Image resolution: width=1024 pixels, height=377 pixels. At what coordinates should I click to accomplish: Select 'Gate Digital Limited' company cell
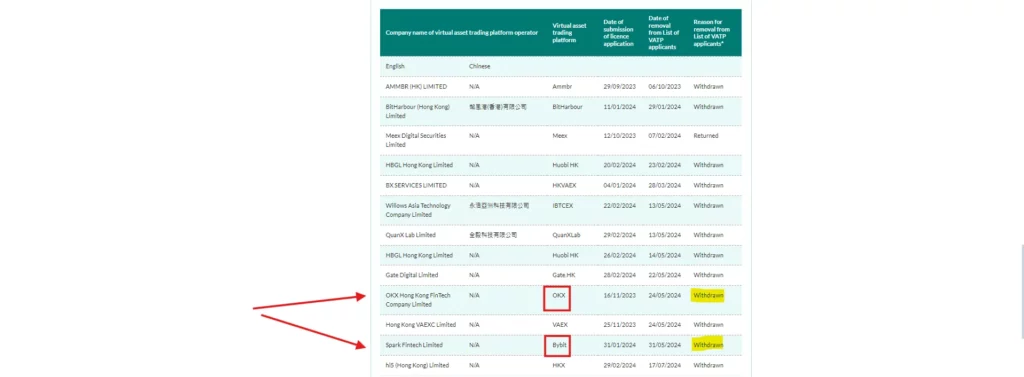[412, 275]
